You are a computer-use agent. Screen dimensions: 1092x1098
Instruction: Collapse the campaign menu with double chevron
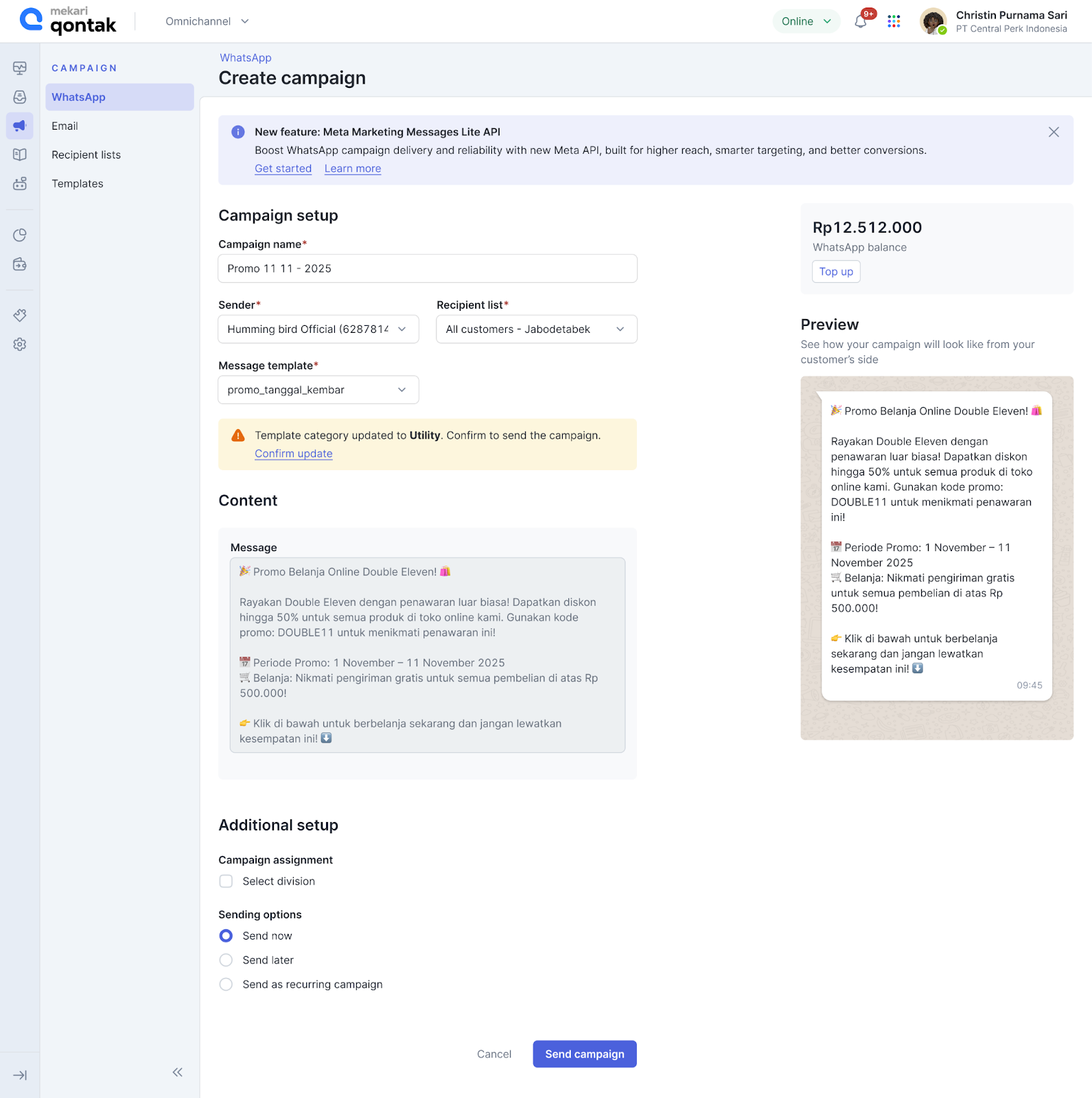coord(177,1072)
